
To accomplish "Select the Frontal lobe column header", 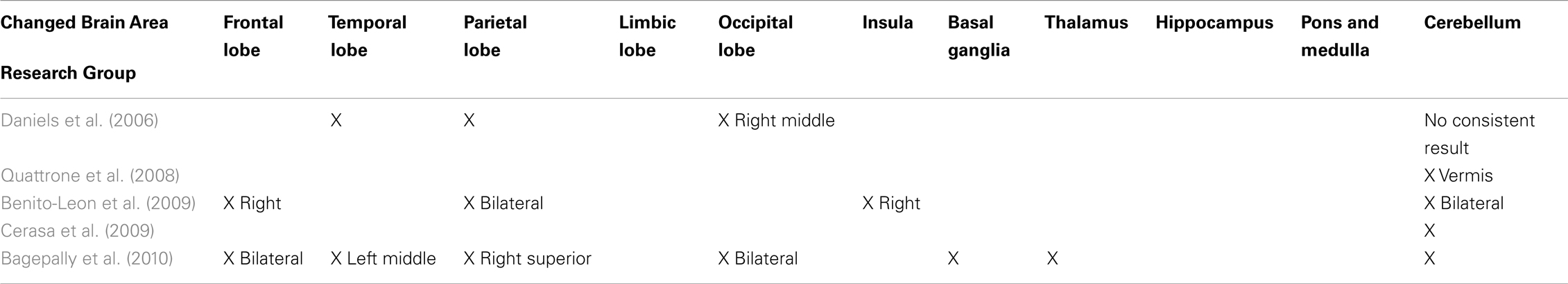I will [253, 36].
